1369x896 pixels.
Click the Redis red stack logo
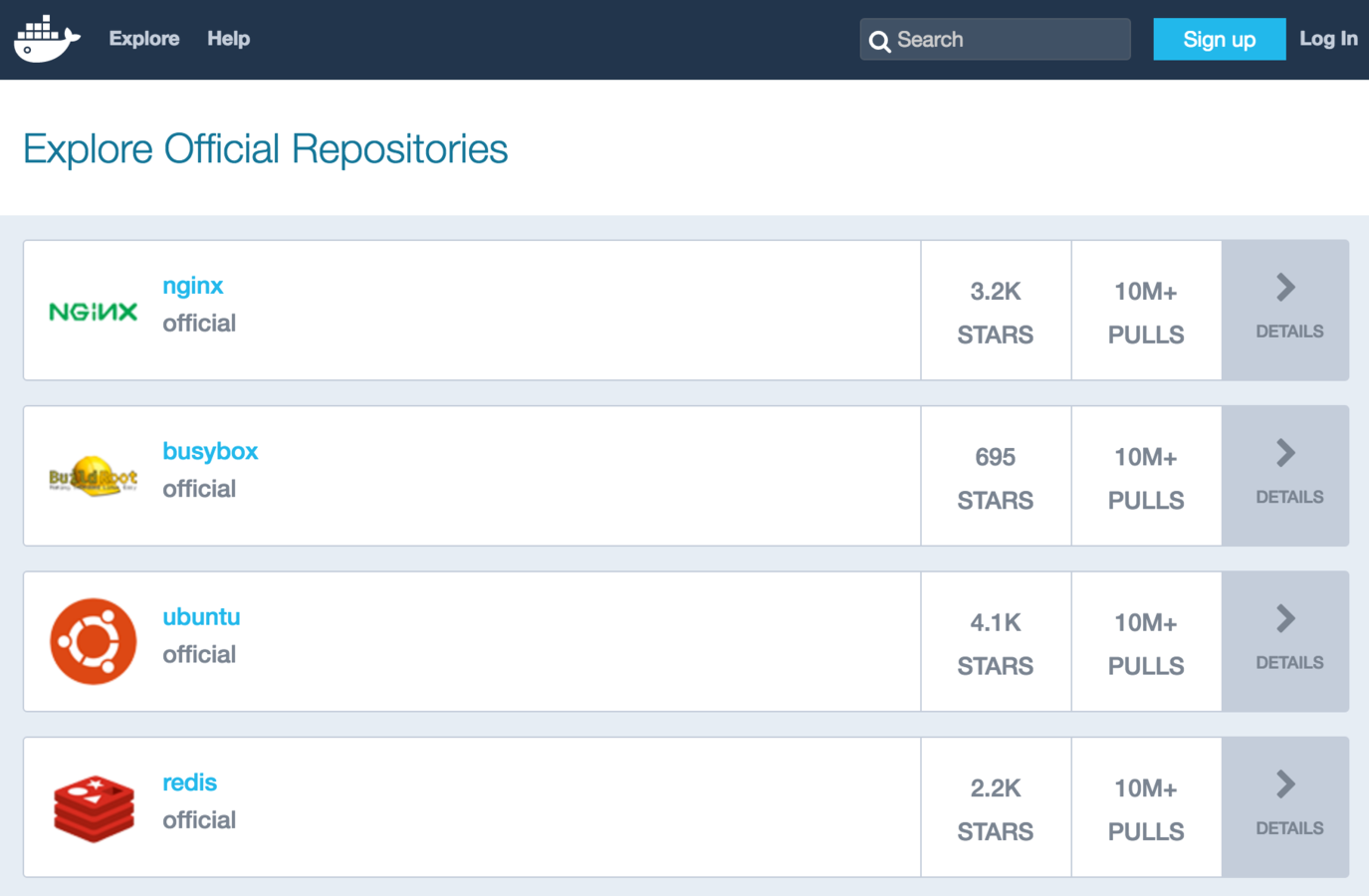pyautogui.click(x=94, y=808)
